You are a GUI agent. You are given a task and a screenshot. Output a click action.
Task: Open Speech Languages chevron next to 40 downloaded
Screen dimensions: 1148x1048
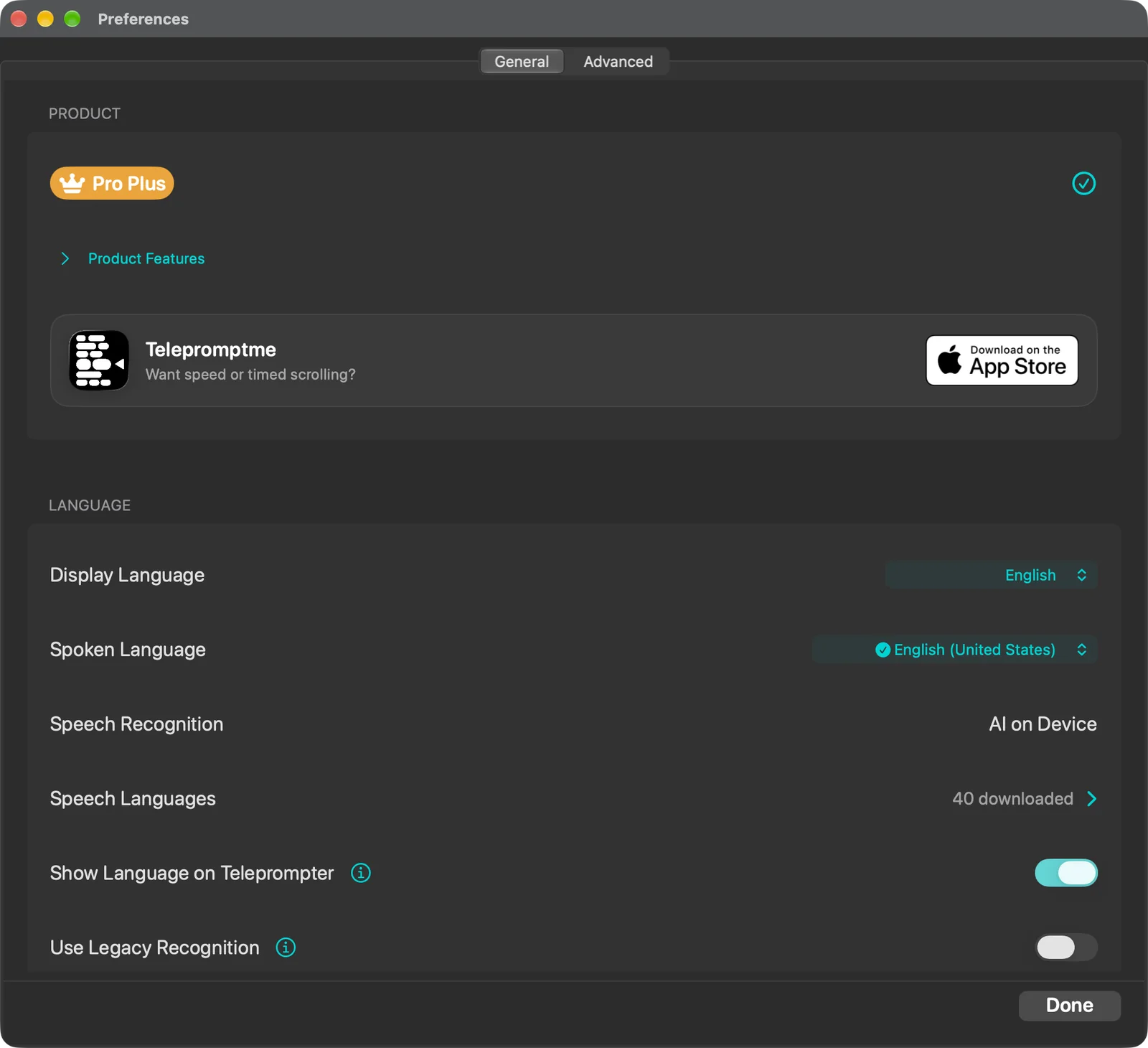click(x=1091, y=799)
